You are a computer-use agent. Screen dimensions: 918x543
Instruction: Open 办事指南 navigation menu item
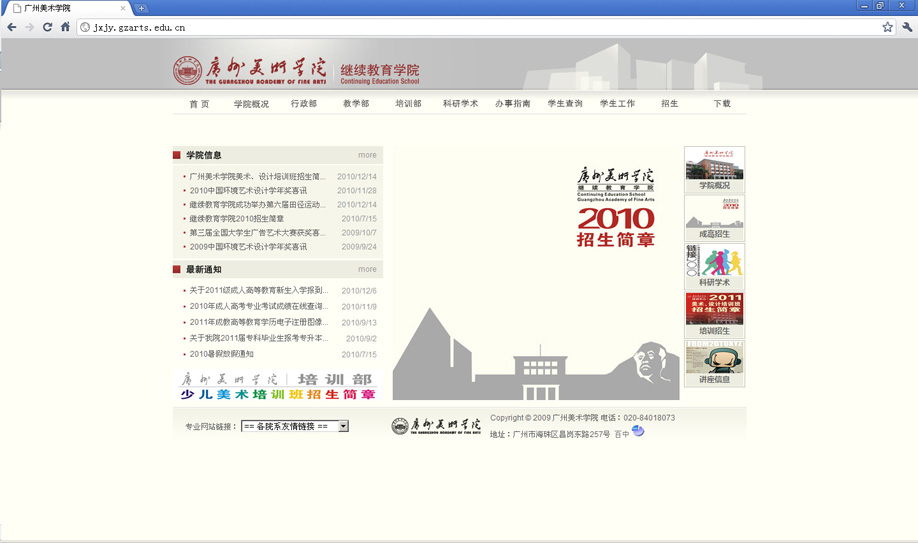click(513, 104)
